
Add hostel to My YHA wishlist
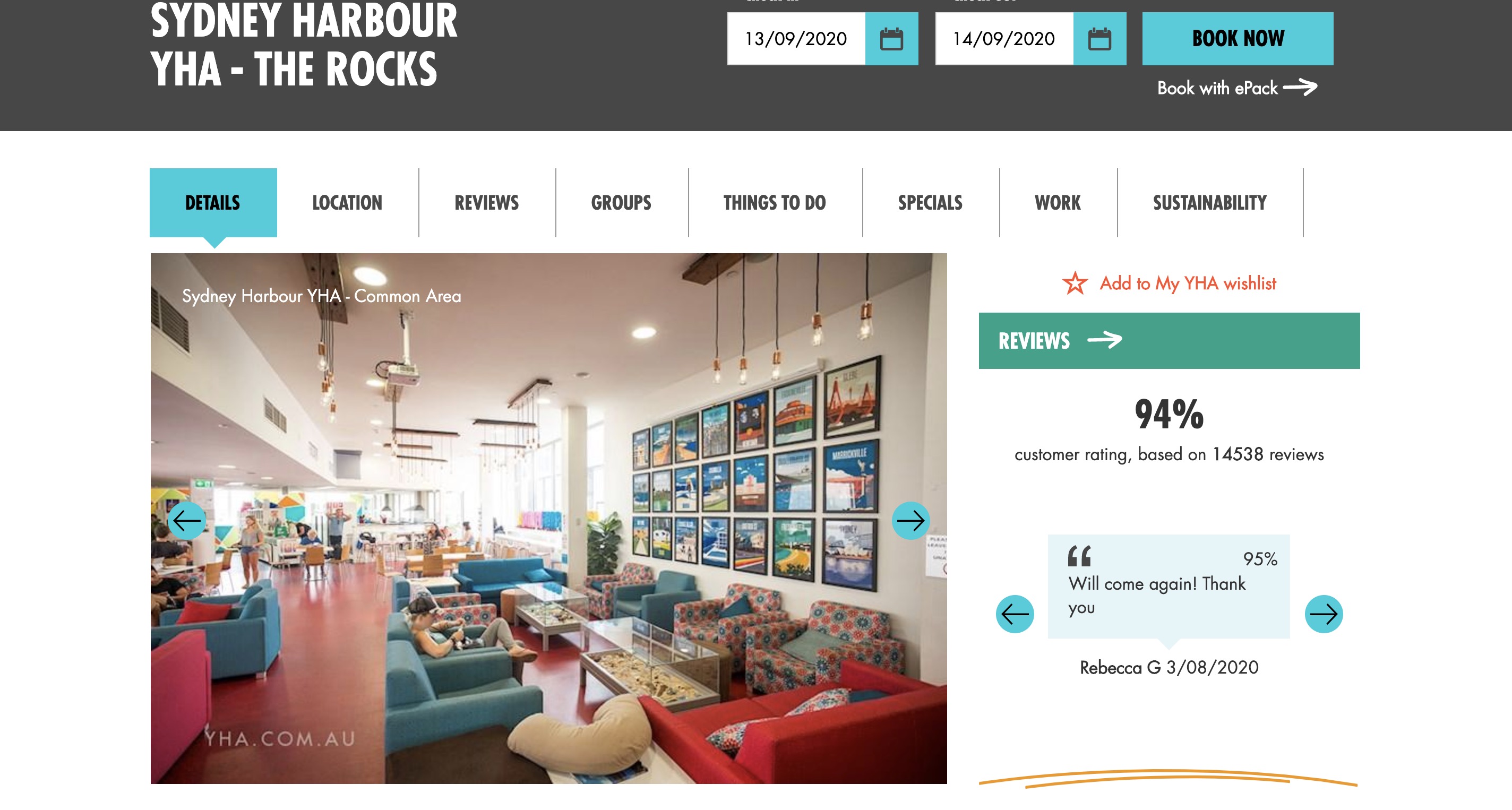1188,283
